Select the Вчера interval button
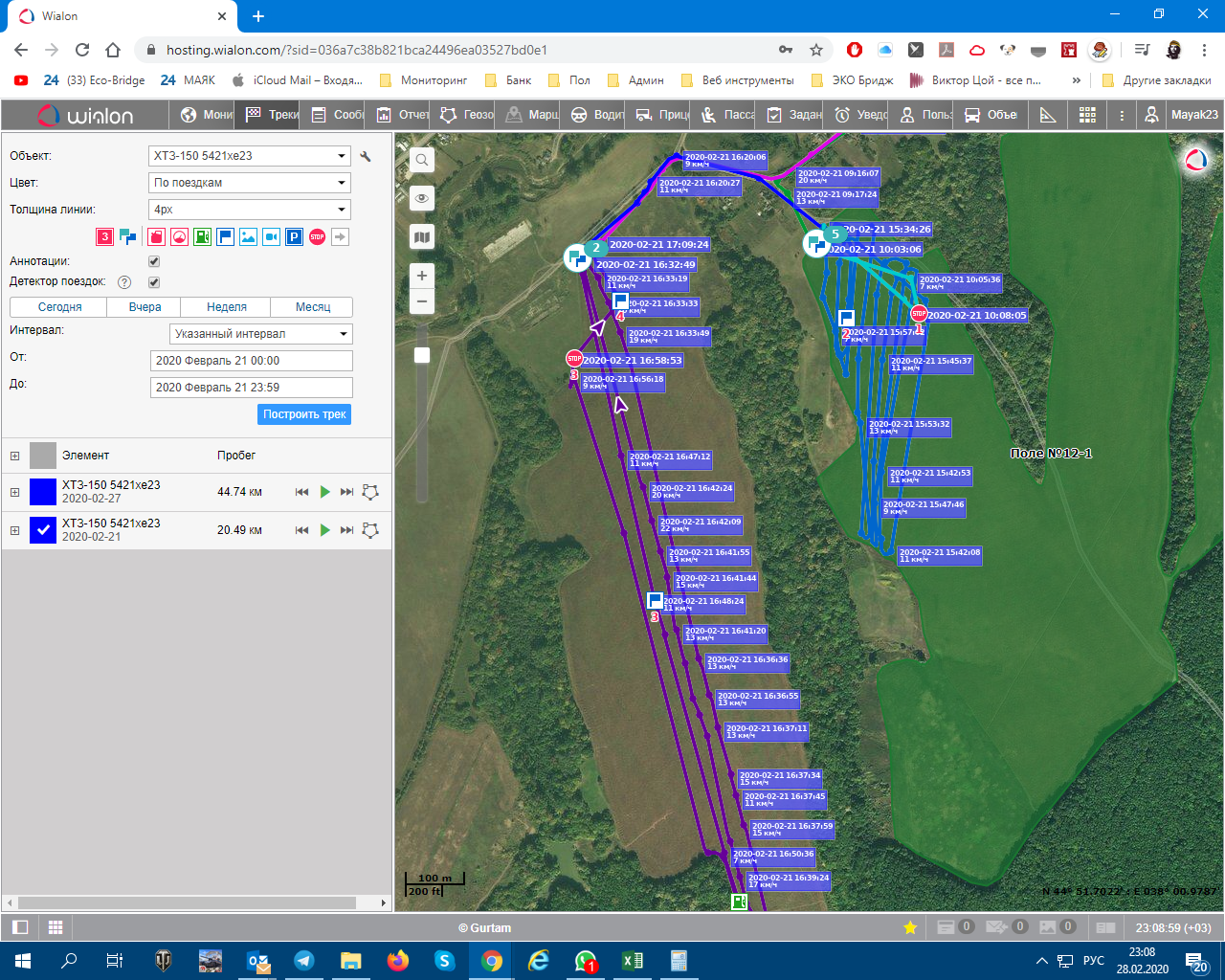The height and width of the screenshot is (980, 1225). [145, 307]
